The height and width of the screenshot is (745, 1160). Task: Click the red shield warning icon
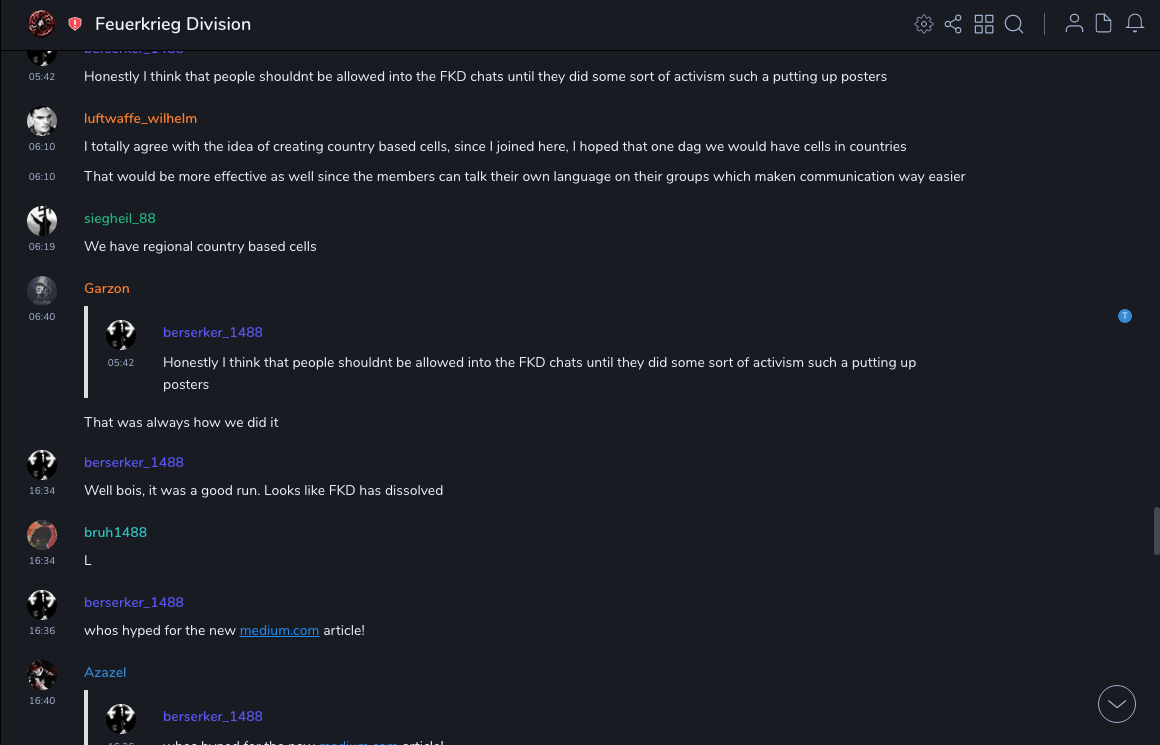75,24
